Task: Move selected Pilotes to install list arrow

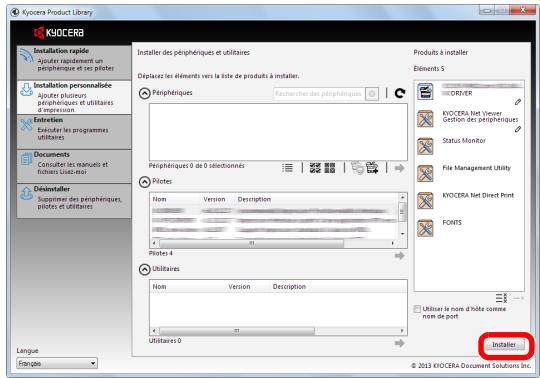Action: [399, 255]
